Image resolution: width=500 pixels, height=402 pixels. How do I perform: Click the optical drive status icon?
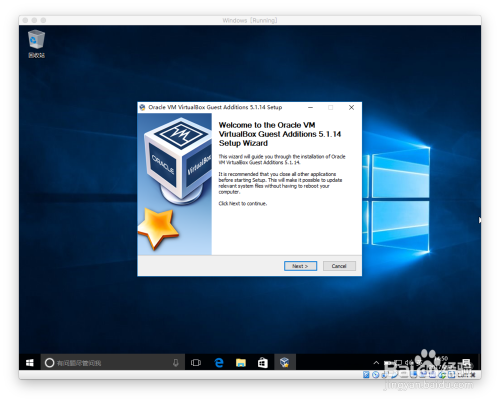click(x=375, y=375)
